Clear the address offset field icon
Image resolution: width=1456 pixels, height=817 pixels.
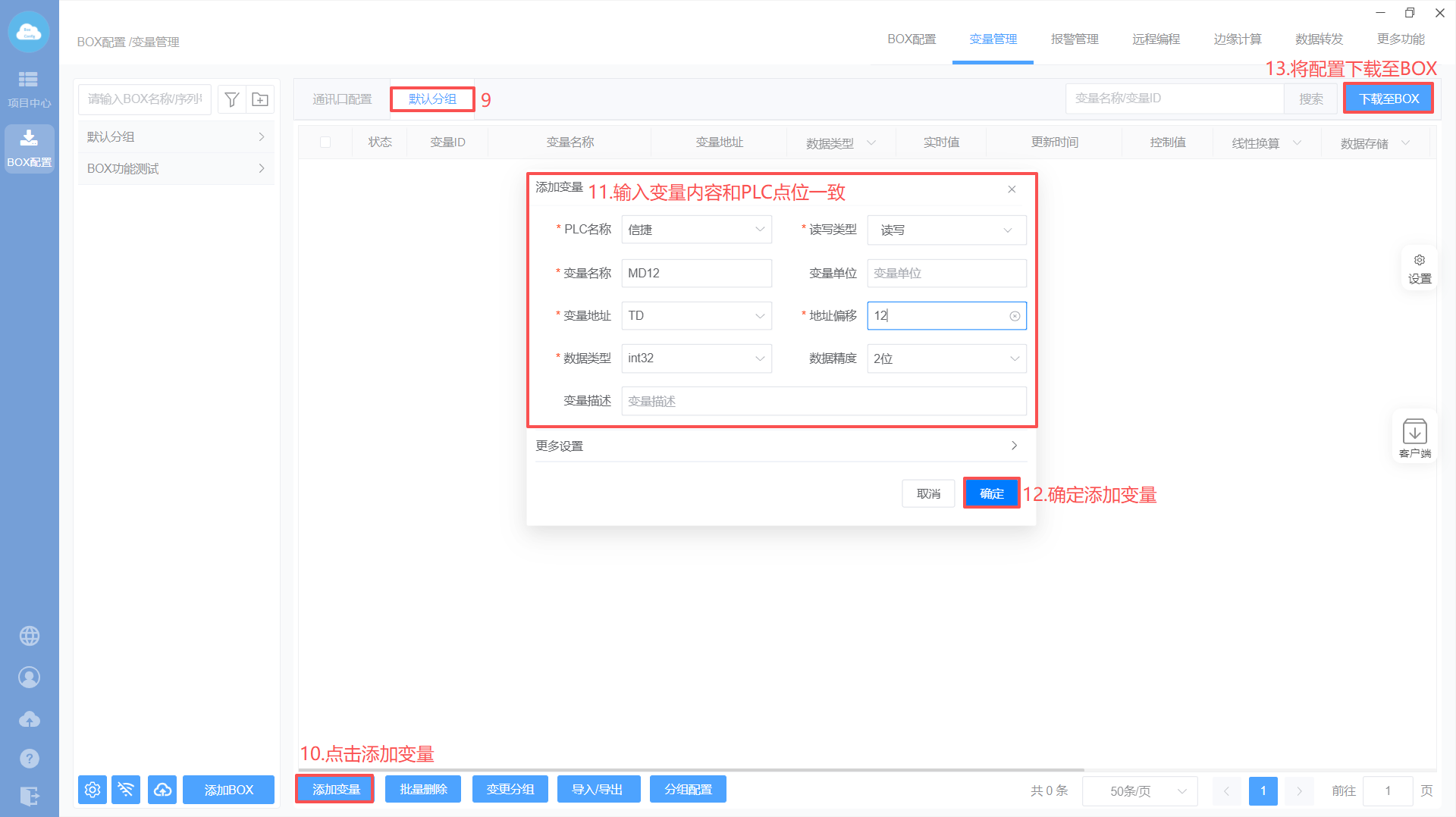1015,316
